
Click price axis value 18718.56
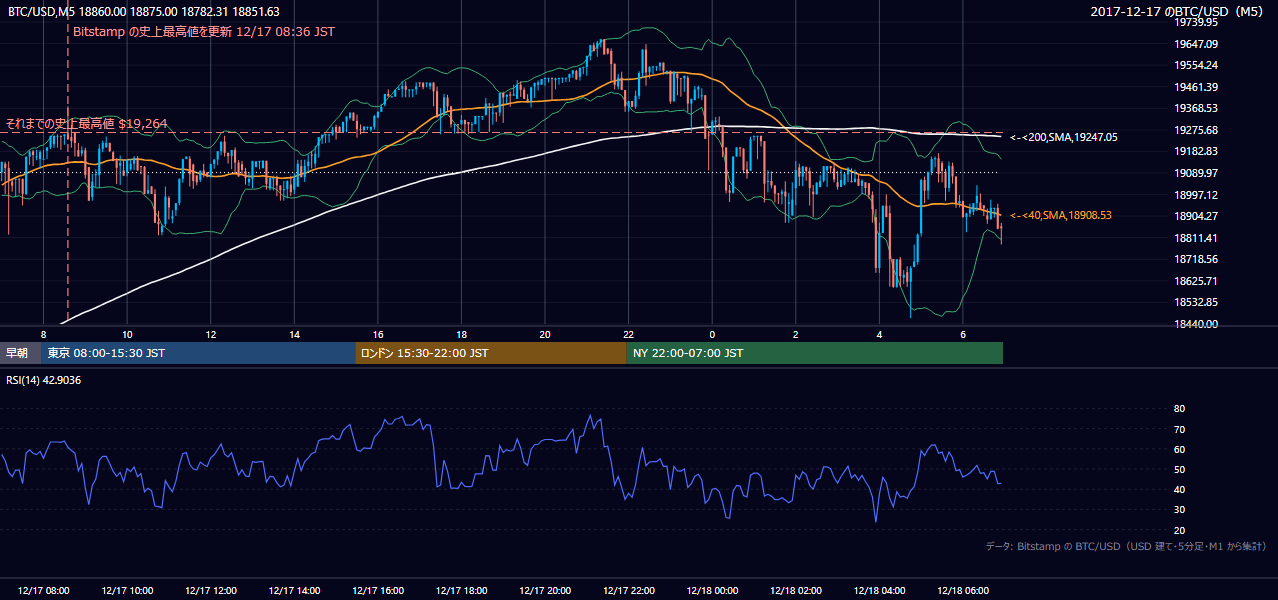click(x=1196, y=259)
